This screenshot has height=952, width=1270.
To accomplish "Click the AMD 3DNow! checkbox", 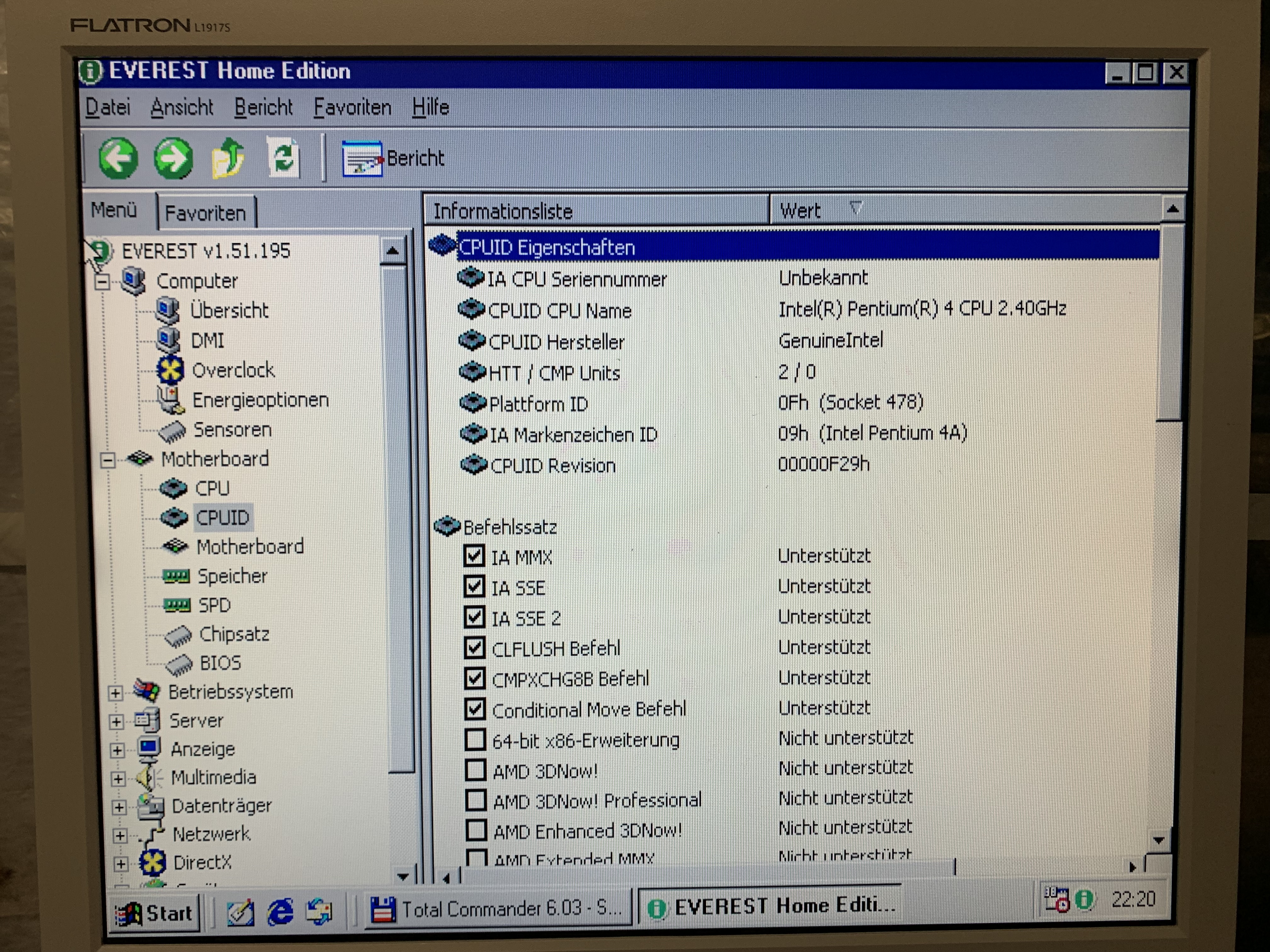I will point(475,770).
